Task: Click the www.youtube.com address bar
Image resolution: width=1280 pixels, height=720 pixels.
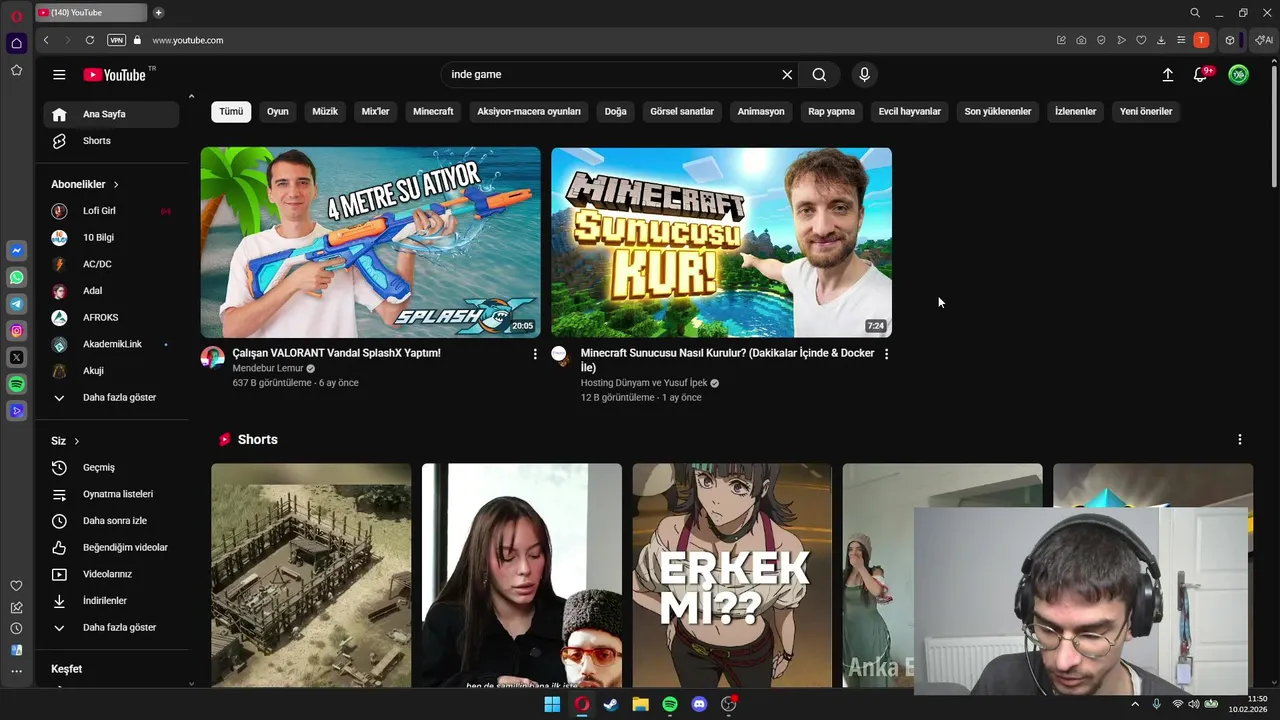Action: tap(188, 40)
